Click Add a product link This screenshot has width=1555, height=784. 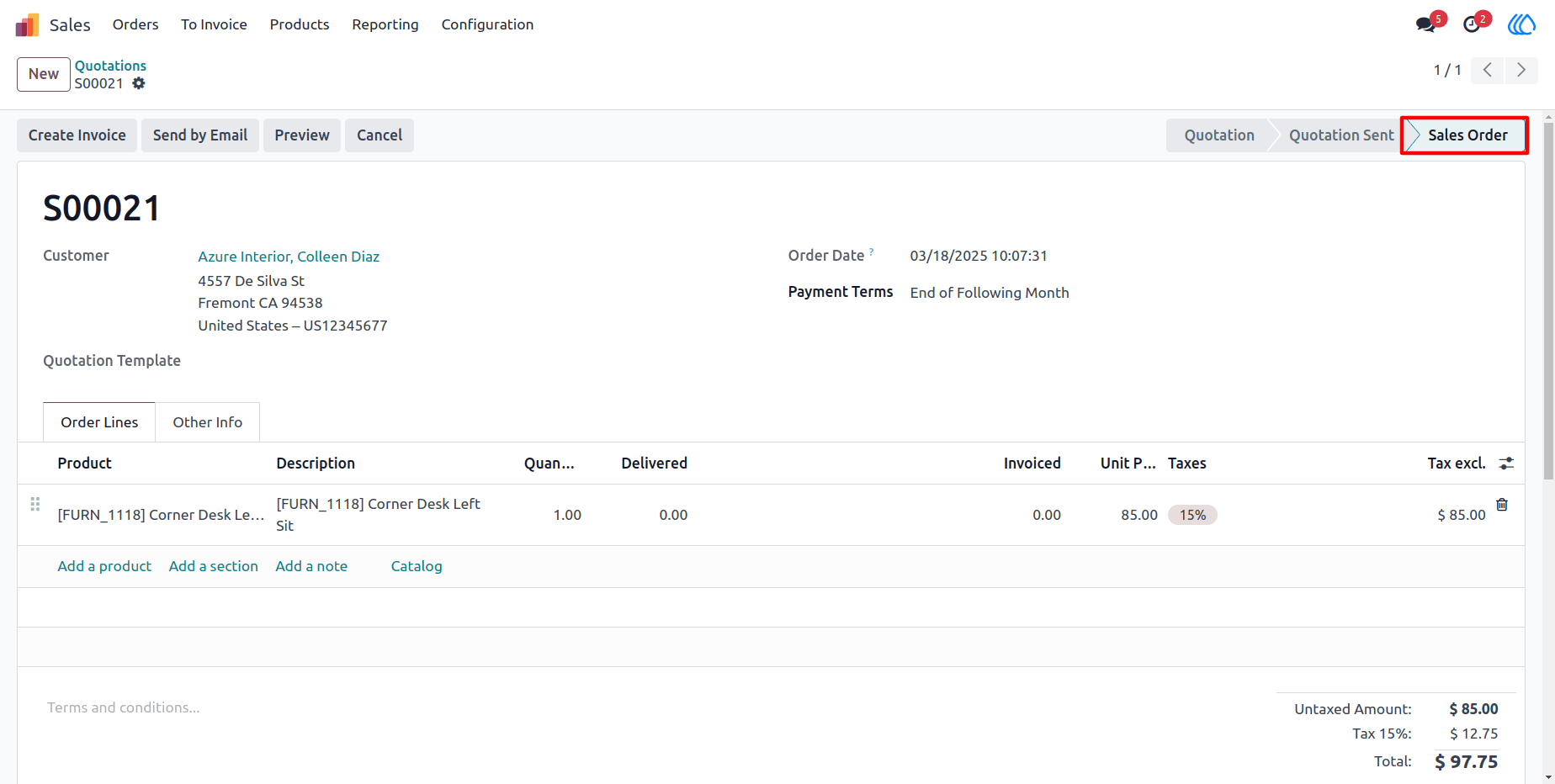coord(104,566)
